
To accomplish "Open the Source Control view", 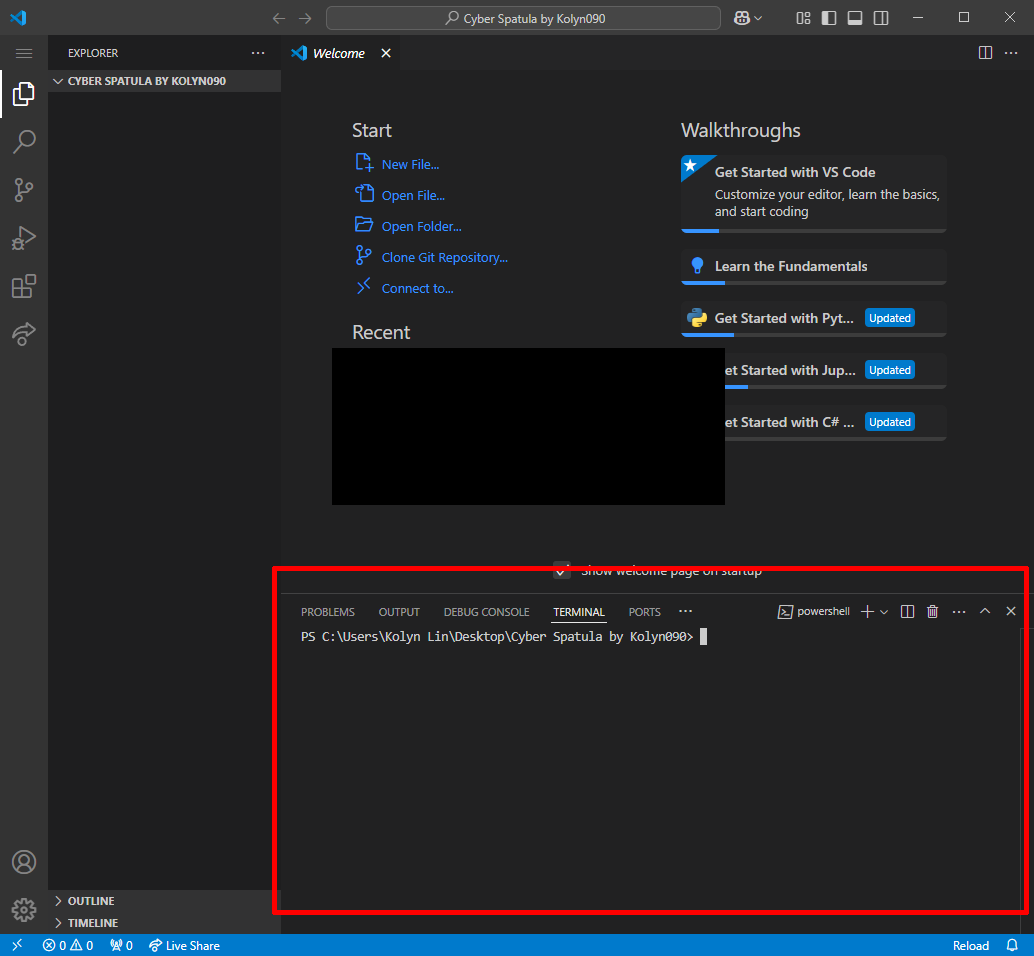I will tap(24, 190).
